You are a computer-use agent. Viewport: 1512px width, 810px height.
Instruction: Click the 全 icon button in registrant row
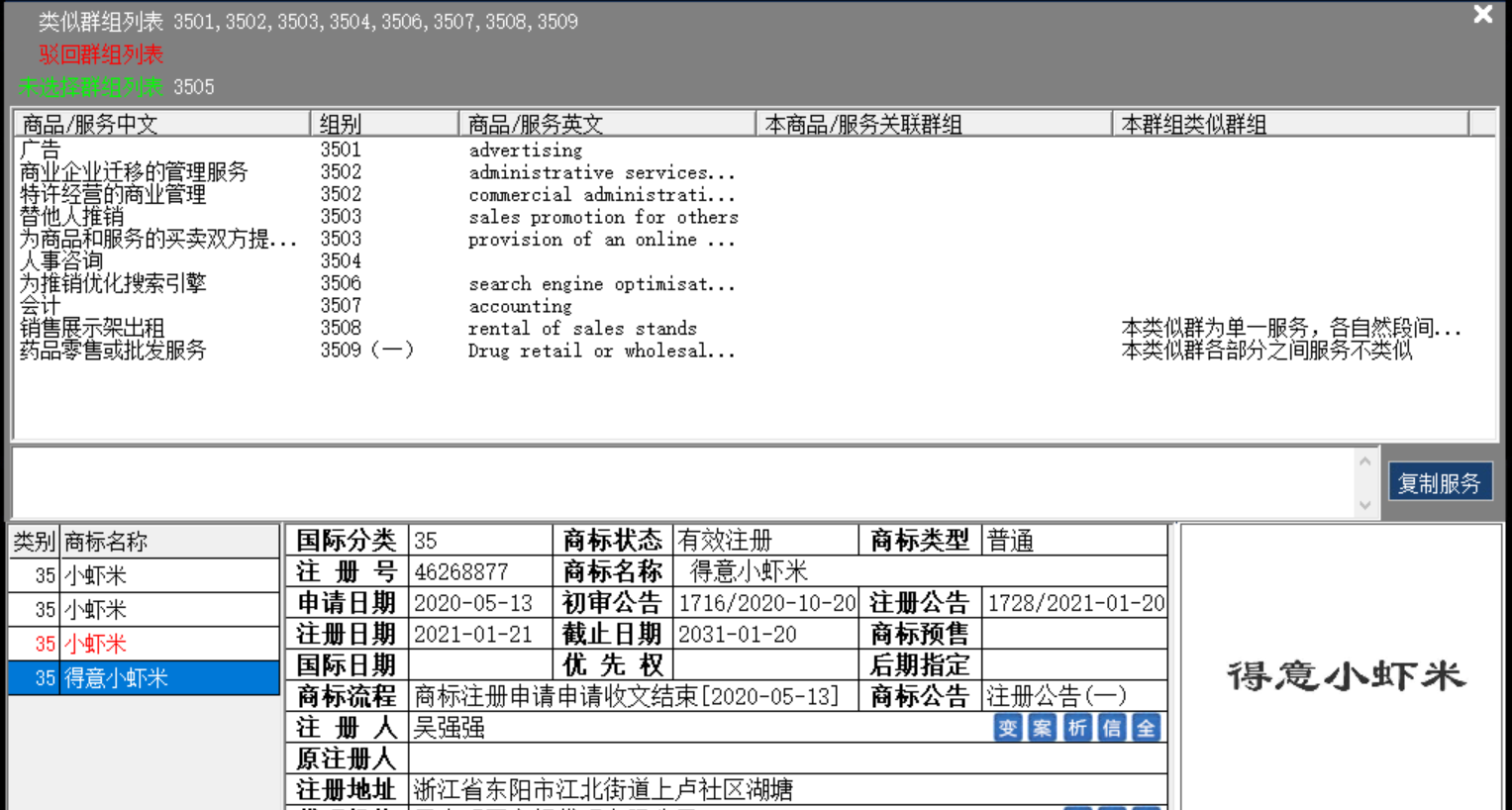pyautogui.click(x=1146, y=729)
